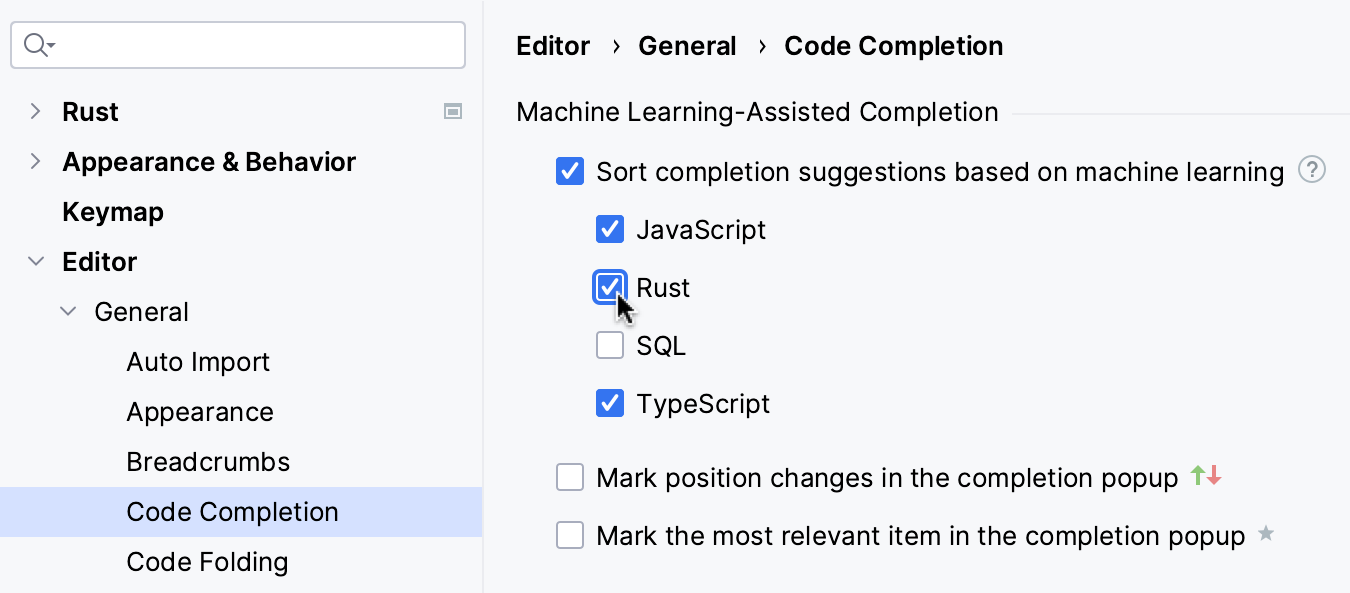This screenshot has width=1350, height=593.
Task: Enable marking the most relevant completion item
Action: pos(570,535)
